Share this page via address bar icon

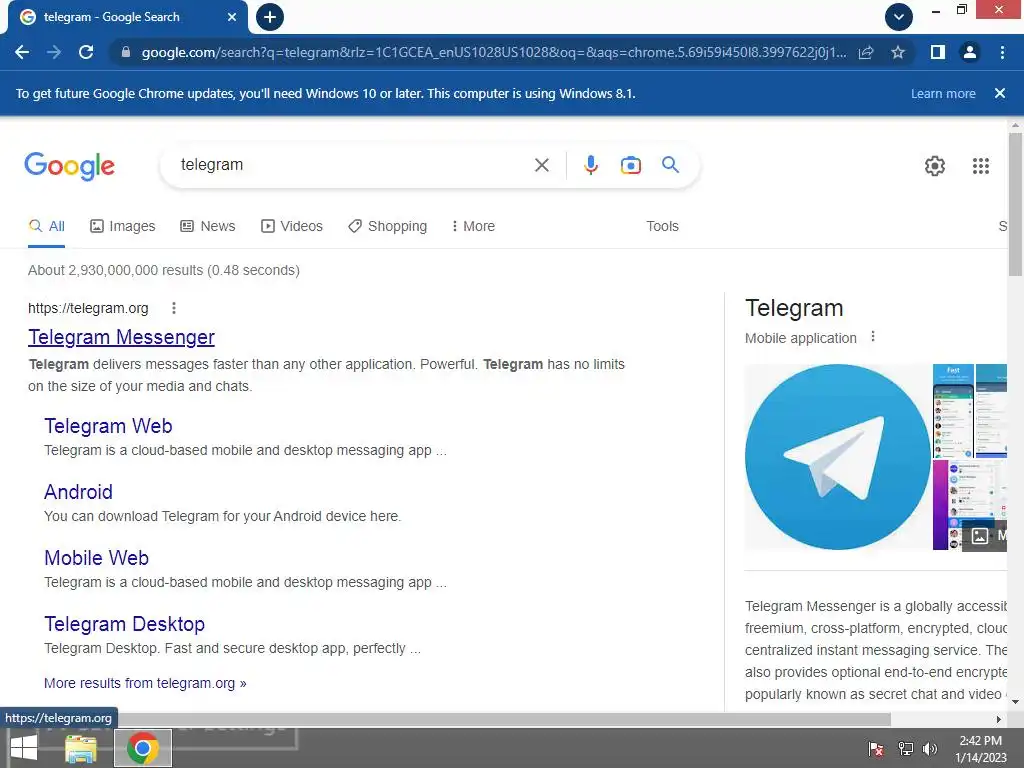point(866,52)
